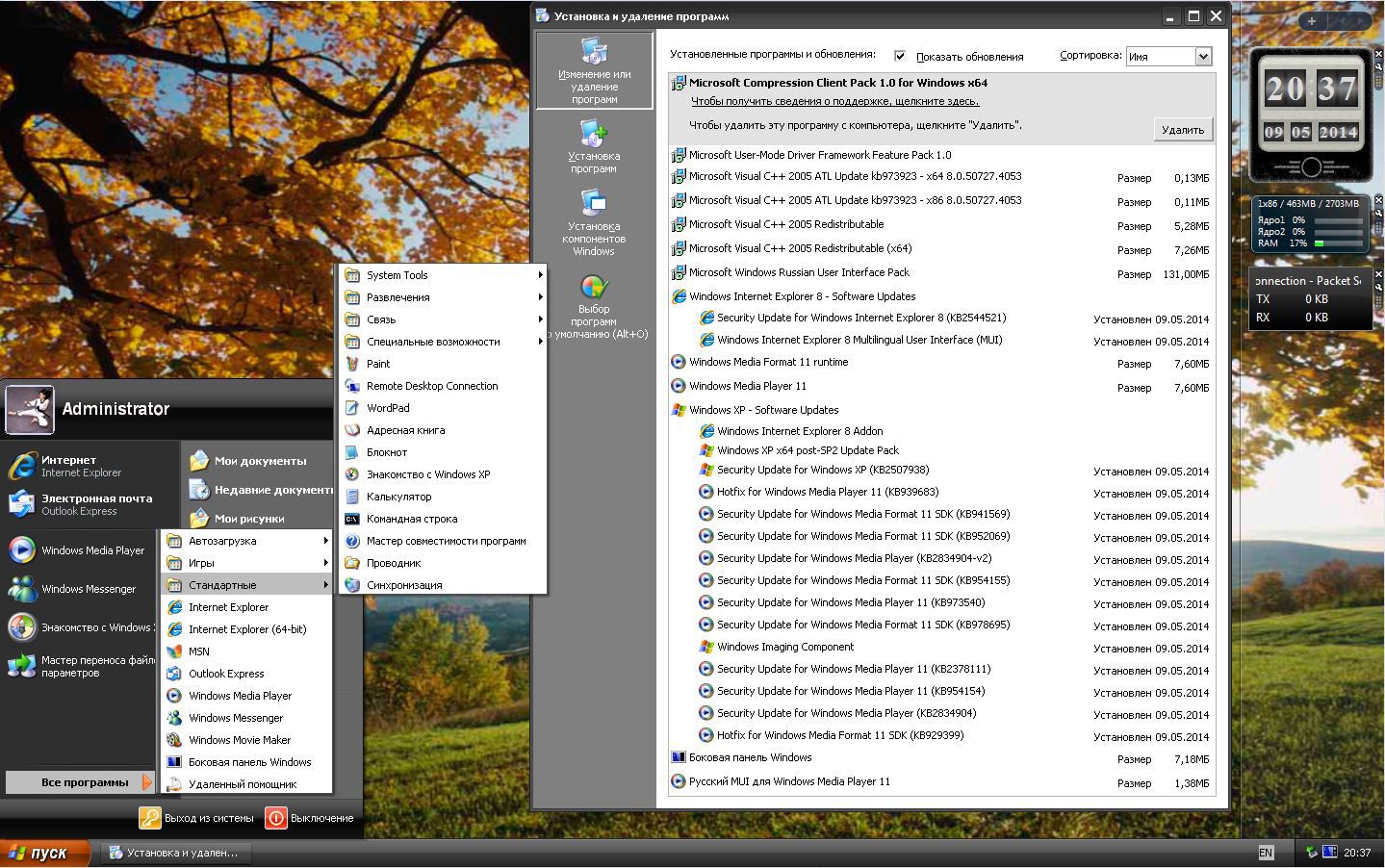Image resolution: width=1385 pixels, height=868 pixels.
Task: Expand Развлечения submenu
Action: pyautogui.click(x=443, y=297)
